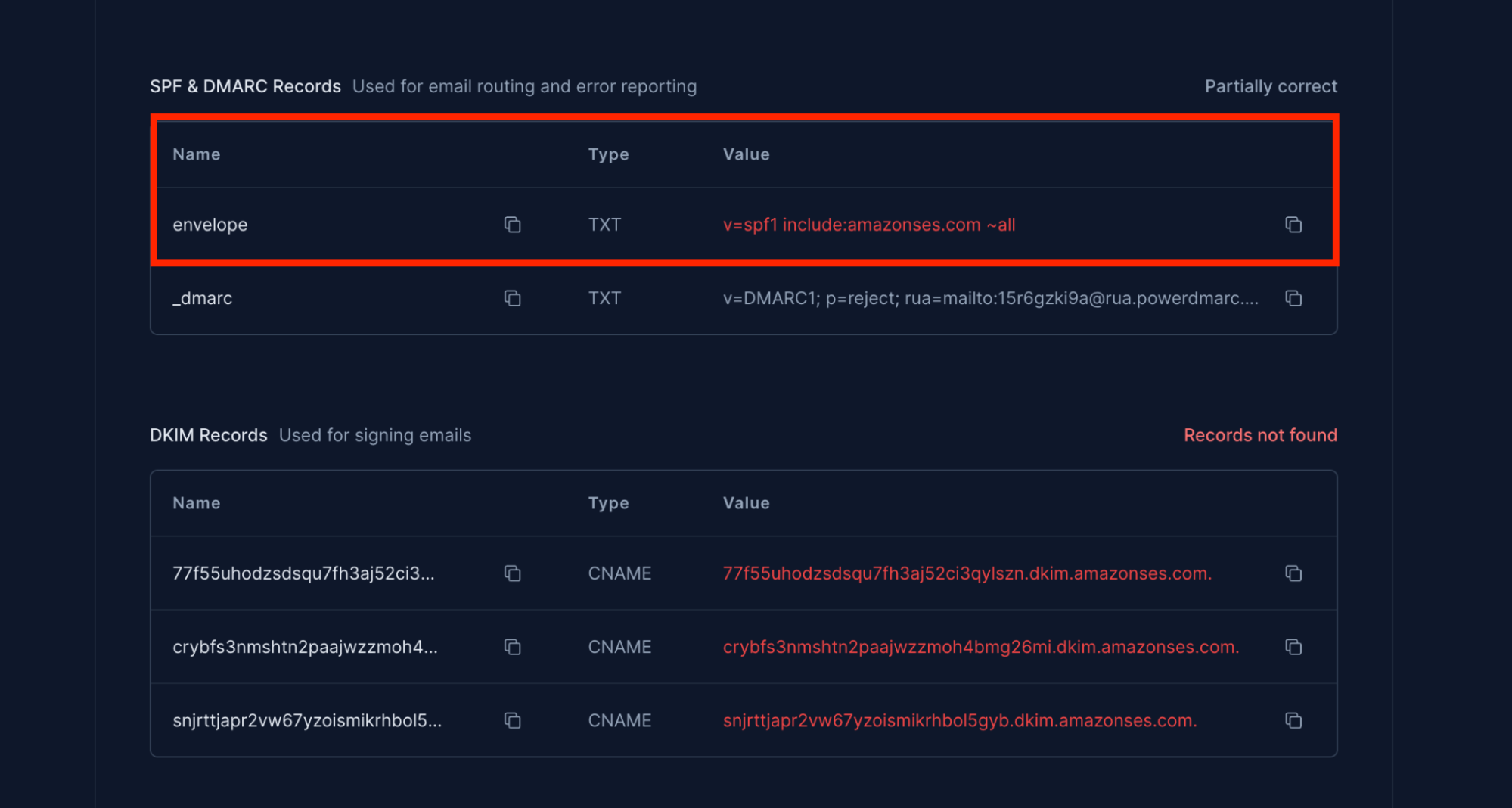The width and height of the screenshot is (1512, 808).
Task: Click the crybfs3nmshtn2 dkim.amazonses.com value
Action: [x=980, y=647]
